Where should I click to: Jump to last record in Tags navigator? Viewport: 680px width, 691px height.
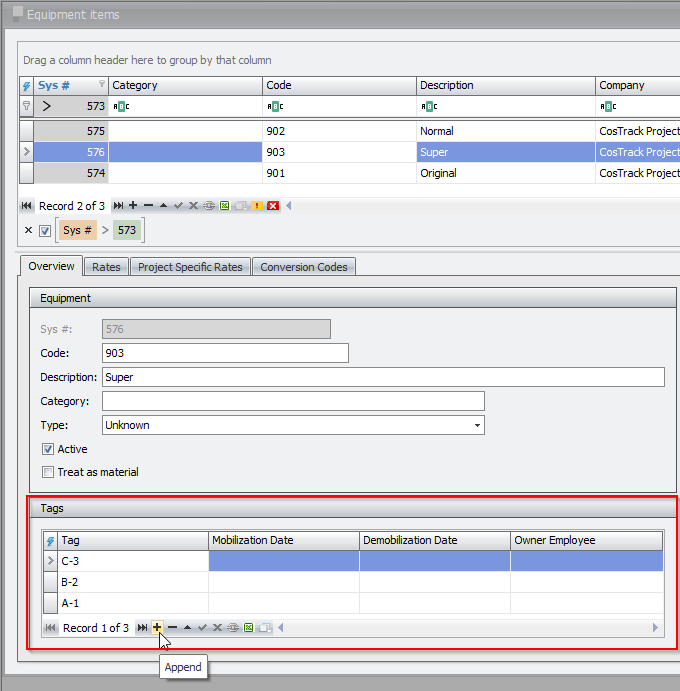tap(142, 628)
